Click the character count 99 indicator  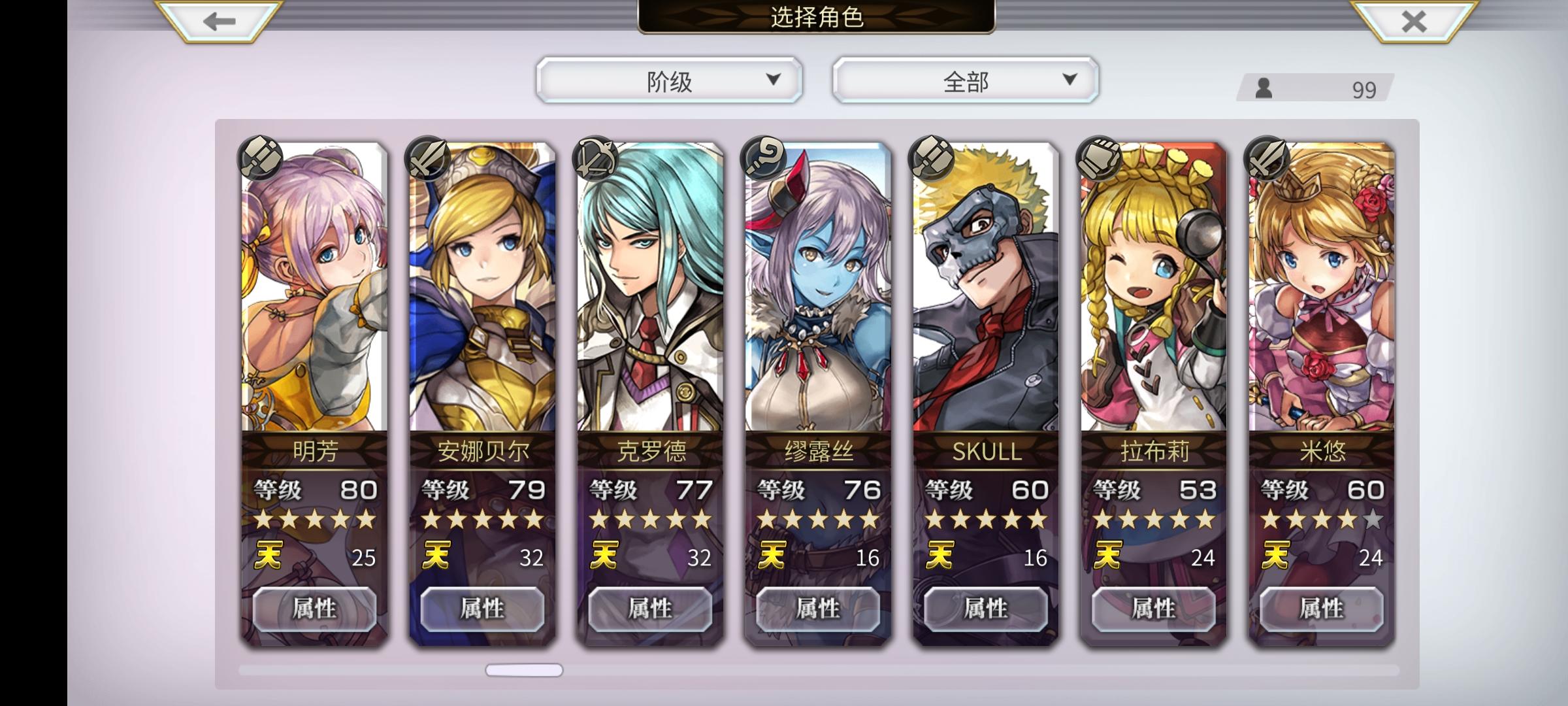[1315, 88]
